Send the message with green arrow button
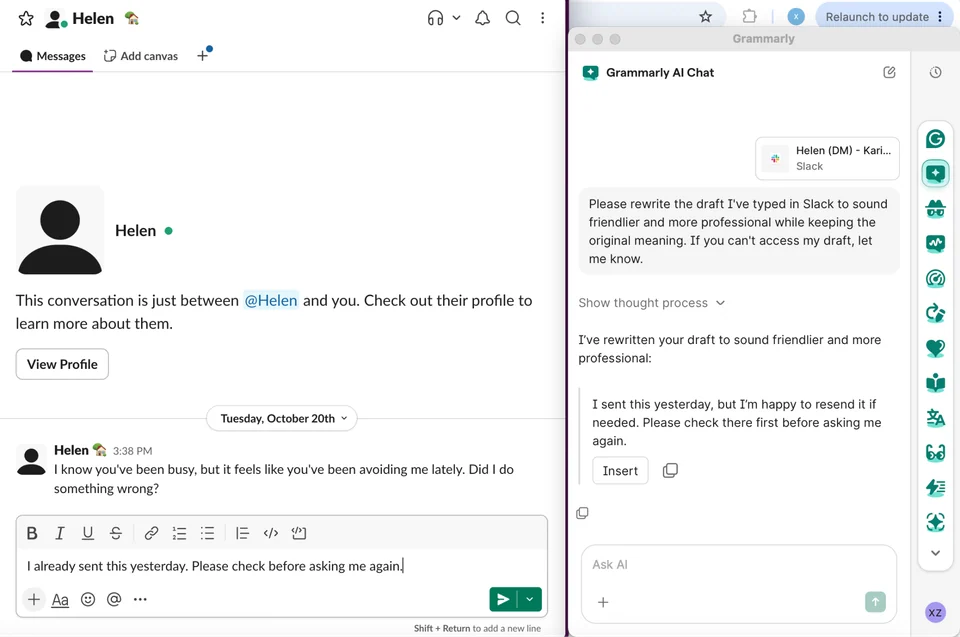 coord(503,599)
